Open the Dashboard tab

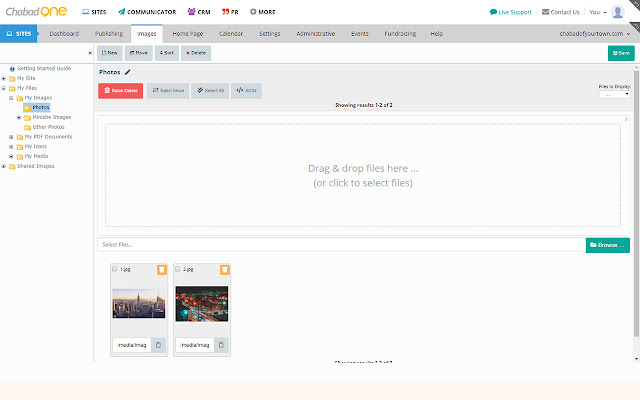pos(64,34)
